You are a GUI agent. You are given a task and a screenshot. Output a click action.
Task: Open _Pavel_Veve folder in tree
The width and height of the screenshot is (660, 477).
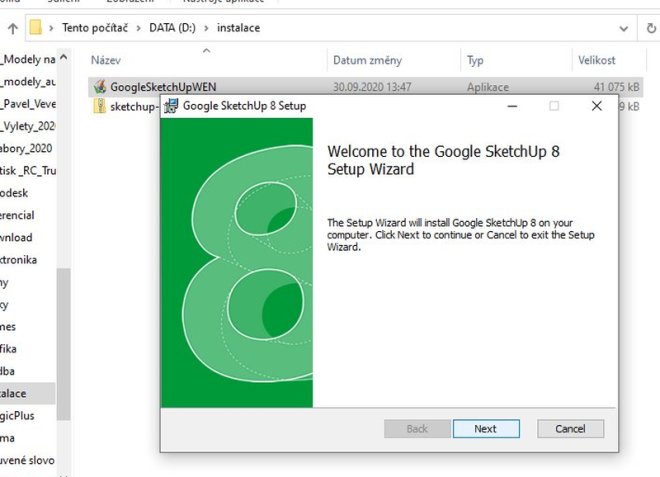(x=27, y=104)
